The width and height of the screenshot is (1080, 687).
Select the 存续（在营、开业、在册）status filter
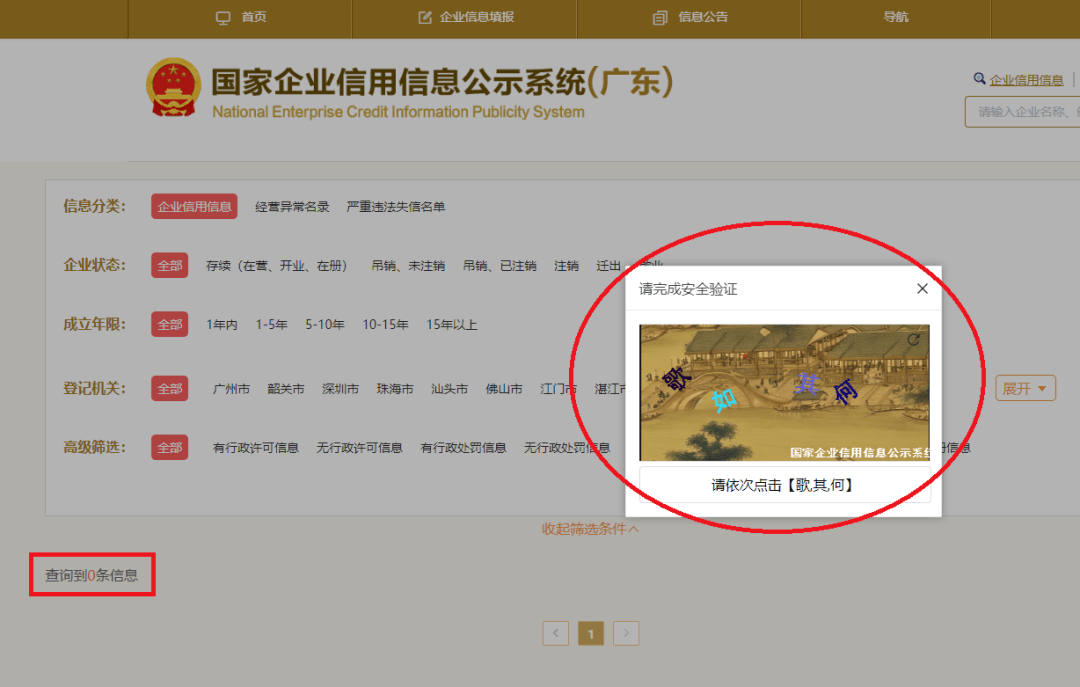click(x=277, y=265)
